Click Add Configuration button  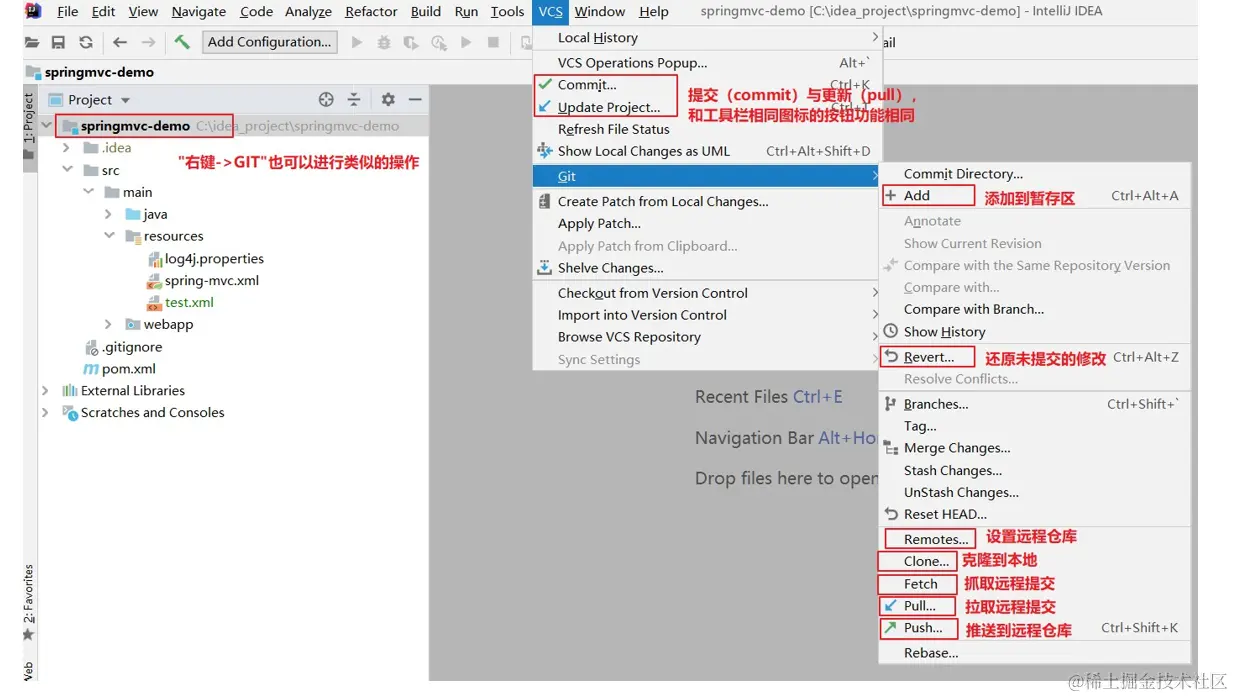click(269, 42)
